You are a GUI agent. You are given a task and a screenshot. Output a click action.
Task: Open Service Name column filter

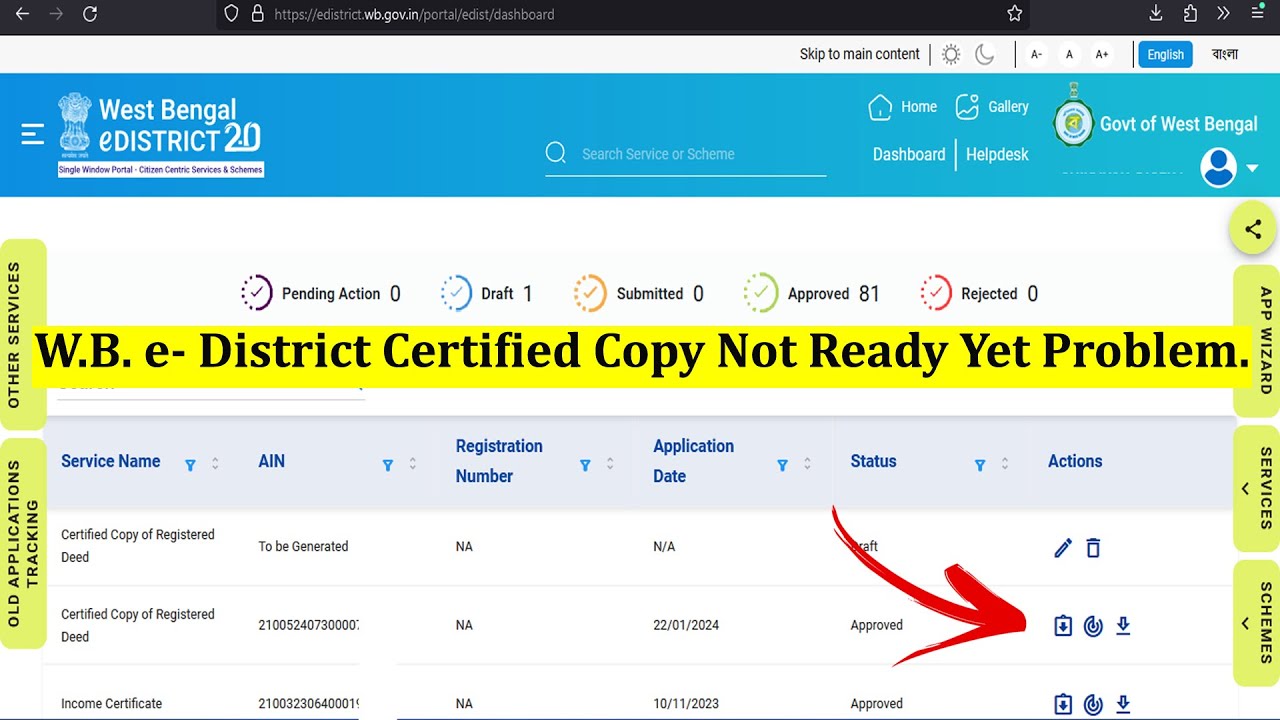pyautogui.click(x=190, y=465)
